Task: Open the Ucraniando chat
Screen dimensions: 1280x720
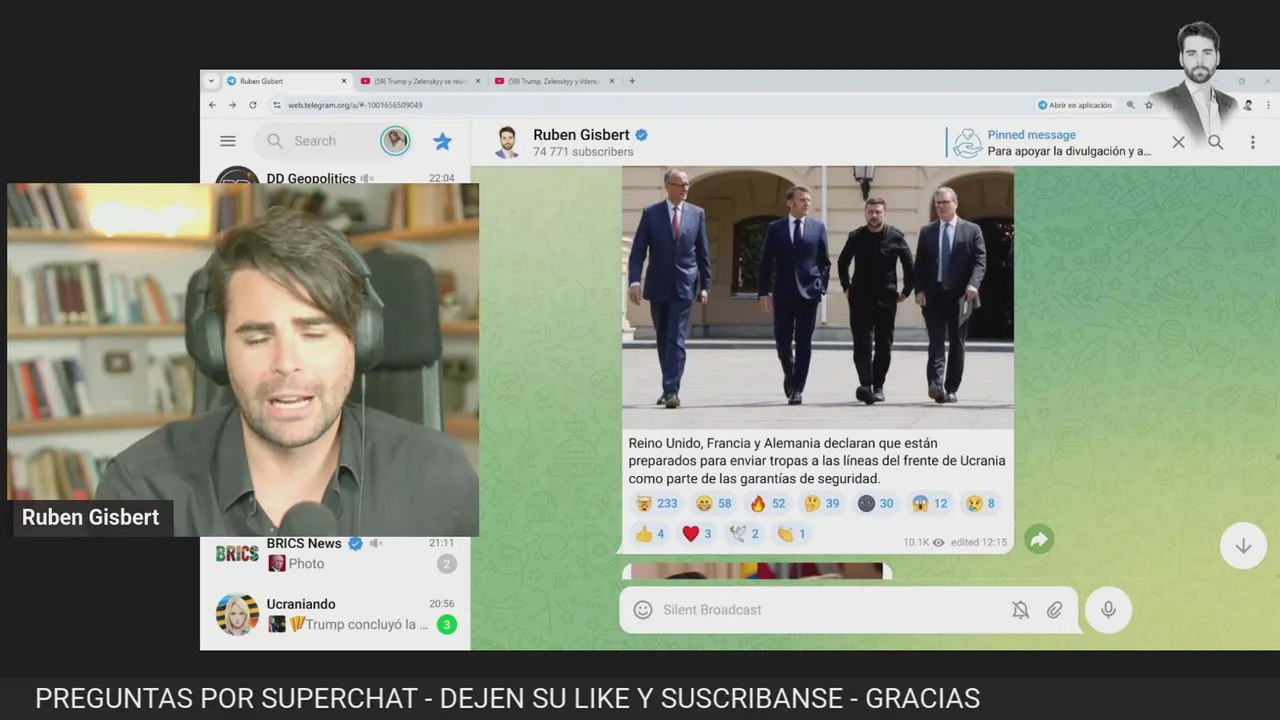Action: point(335,614)
